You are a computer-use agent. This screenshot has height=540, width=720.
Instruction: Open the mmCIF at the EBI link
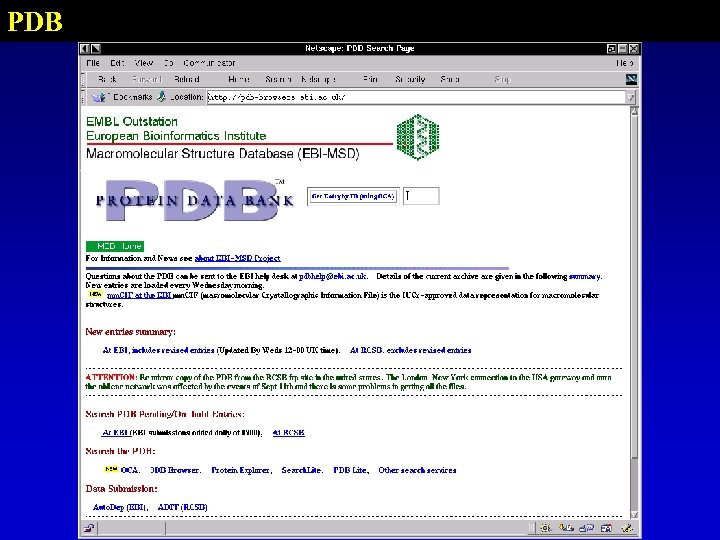click(139, 295)
